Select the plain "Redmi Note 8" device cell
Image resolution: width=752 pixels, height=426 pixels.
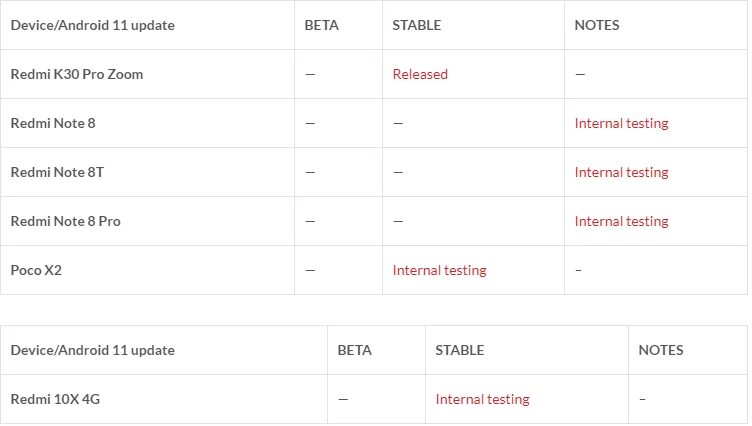[52, 123]
